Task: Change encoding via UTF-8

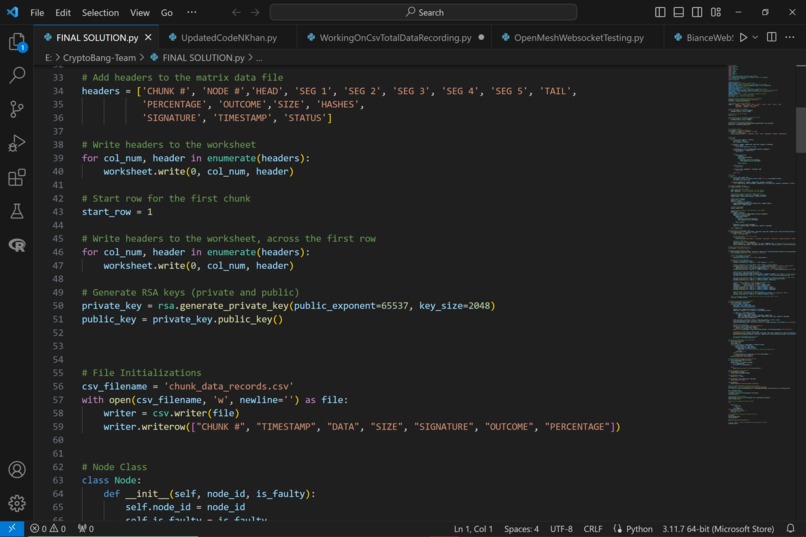Action: [x=561, y=528]
